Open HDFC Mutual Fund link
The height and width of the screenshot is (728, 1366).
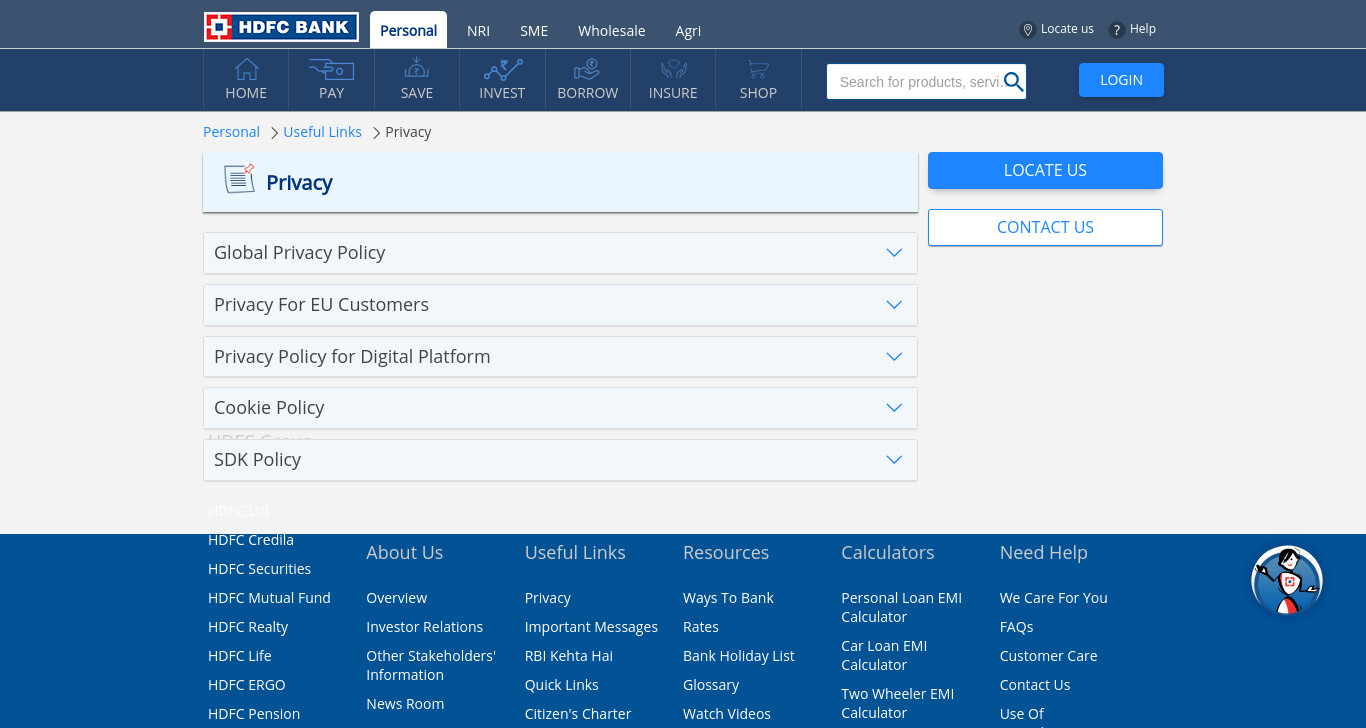click(269, 598)
